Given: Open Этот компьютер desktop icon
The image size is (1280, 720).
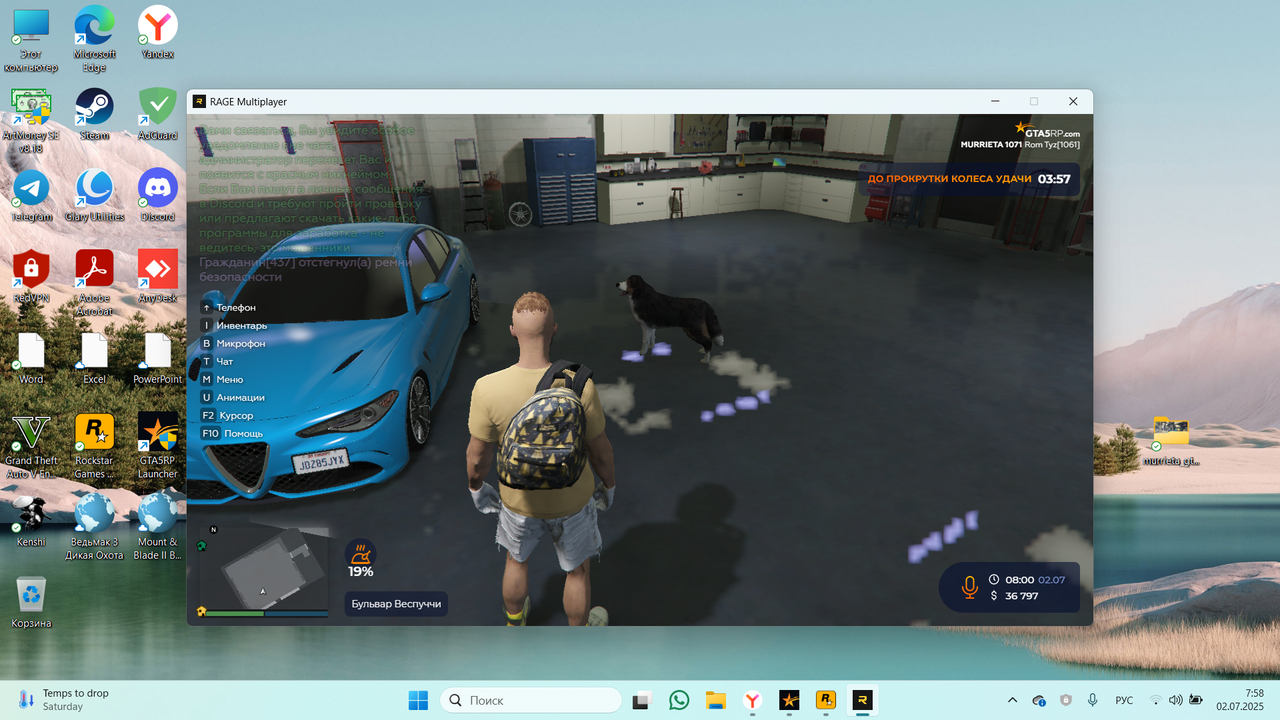Looking at the screenshot, I should 31,38.
